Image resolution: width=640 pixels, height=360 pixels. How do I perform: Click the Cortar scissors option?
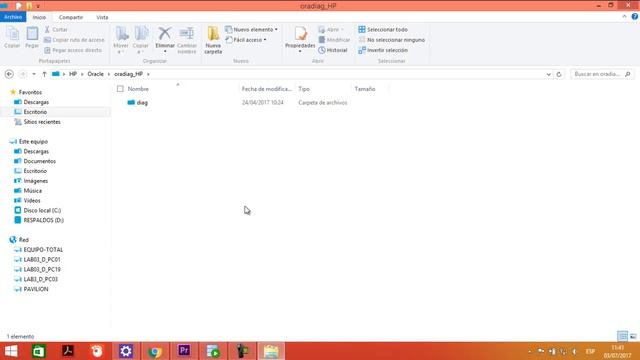[56, 30]
